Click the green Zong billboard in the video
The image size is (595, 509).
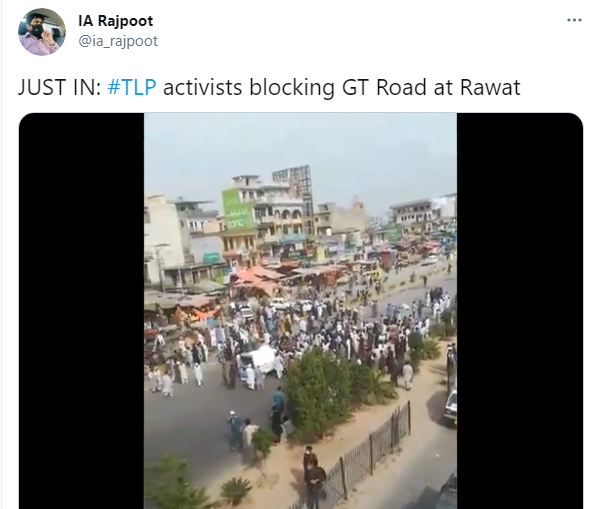tap(238, 210)
